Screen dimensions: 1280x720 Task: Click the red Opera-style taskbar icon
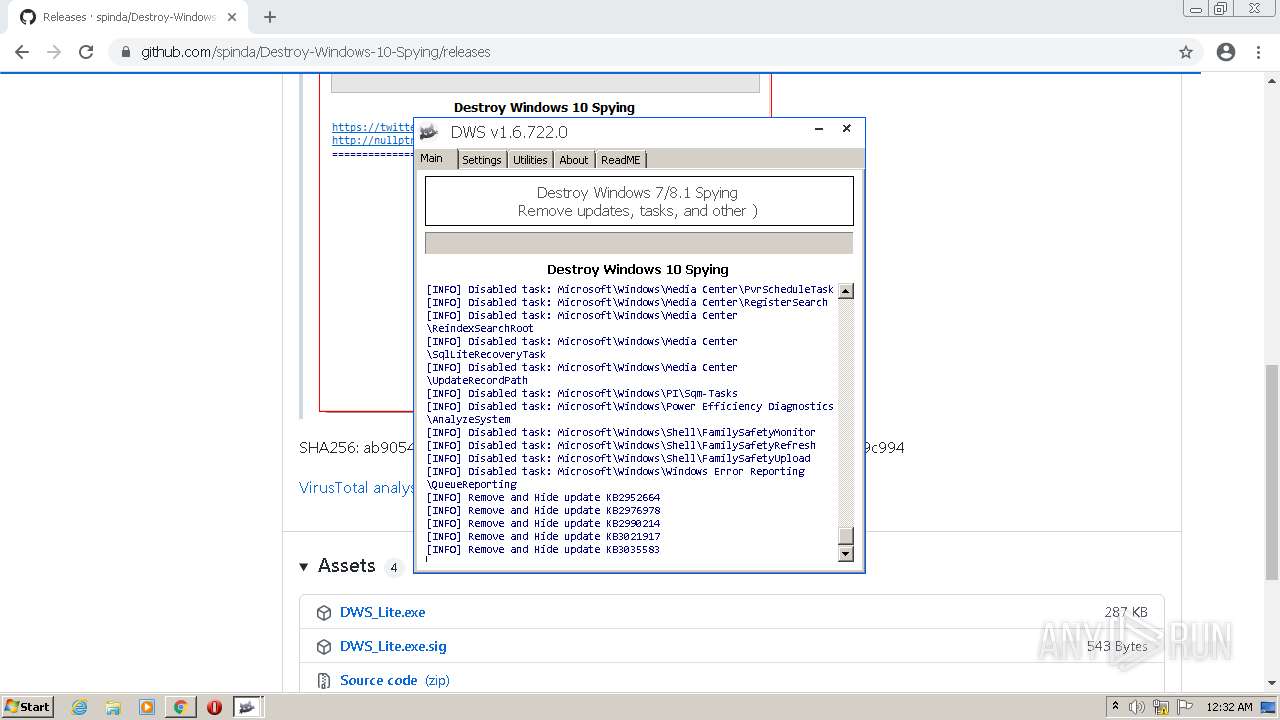tap(214, 707)
